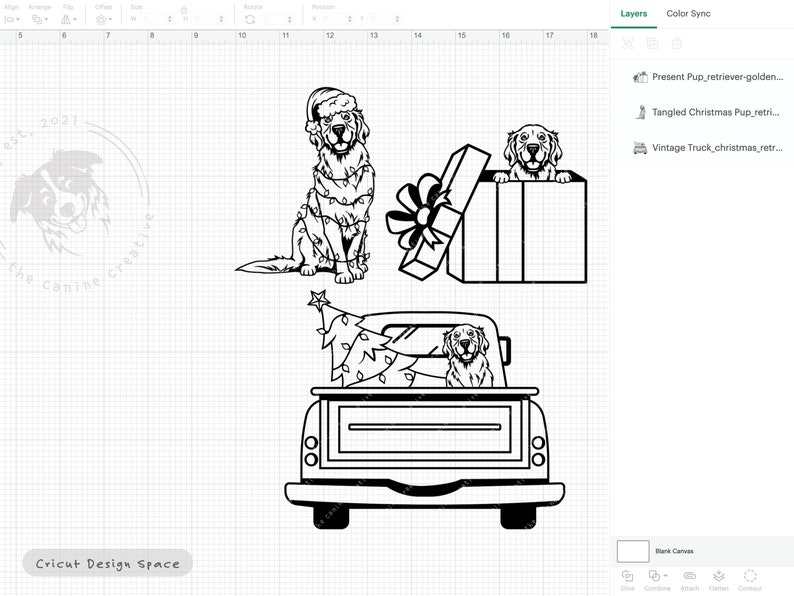Image resolution: width=794 pixels, height=596 pixels.
Task: Click the Group icon in Layers panel
Action: pos(628,44)
